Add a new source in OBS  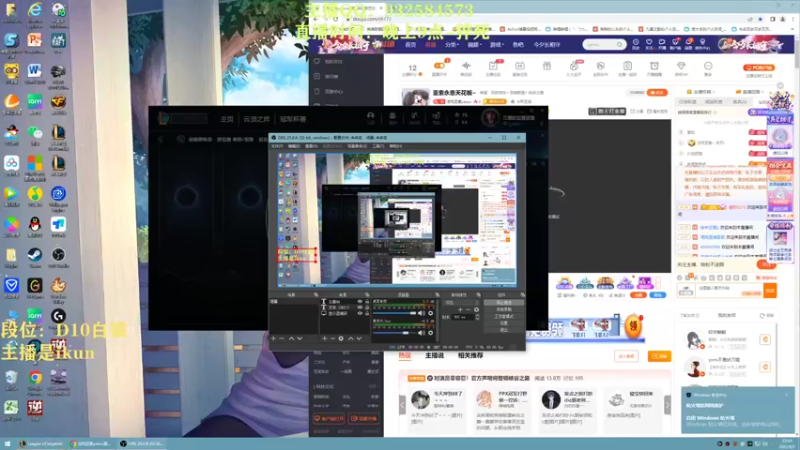point(324,338)
